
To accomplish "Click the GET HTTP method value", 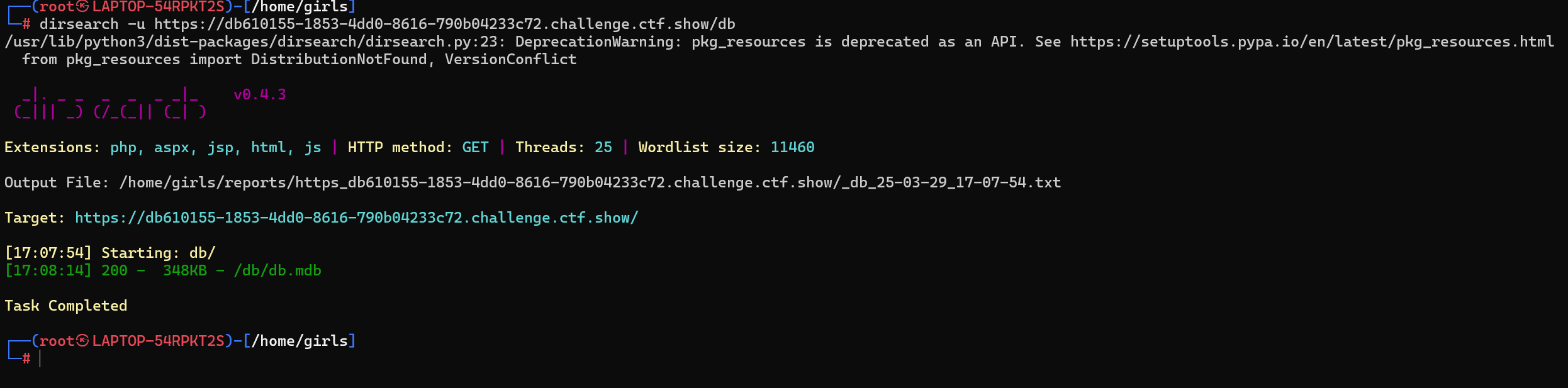I will [475, 148].
